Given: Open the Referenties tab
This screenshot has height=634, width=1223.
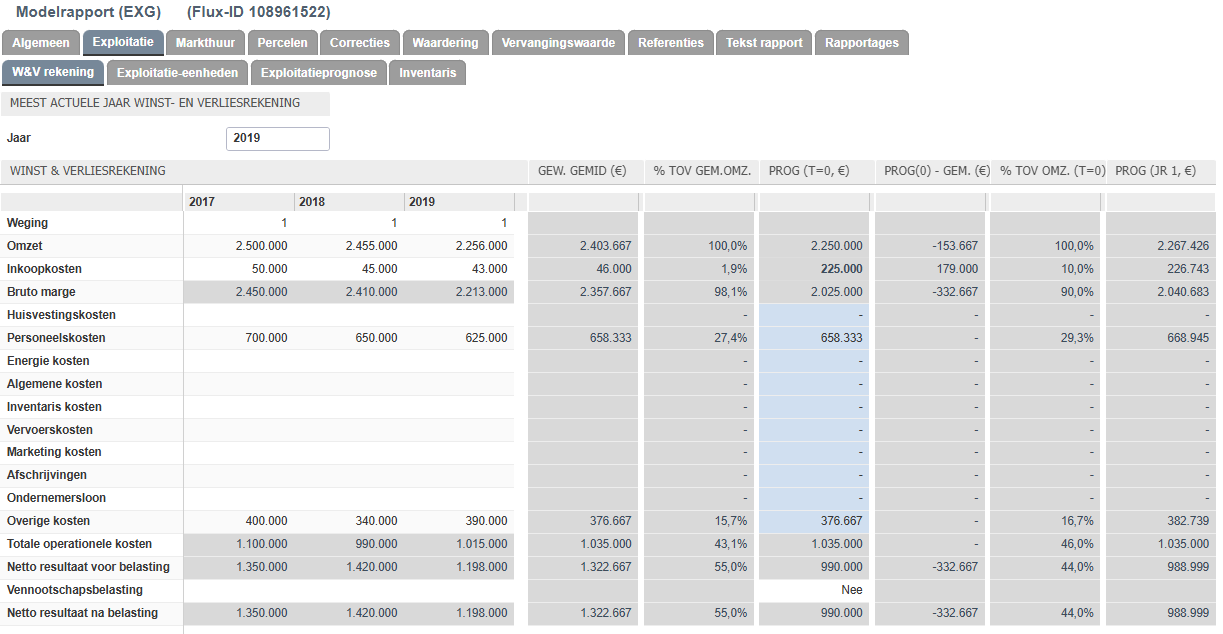Looking at the screenshot, I should pyautogui.click(x=671, y=43).
